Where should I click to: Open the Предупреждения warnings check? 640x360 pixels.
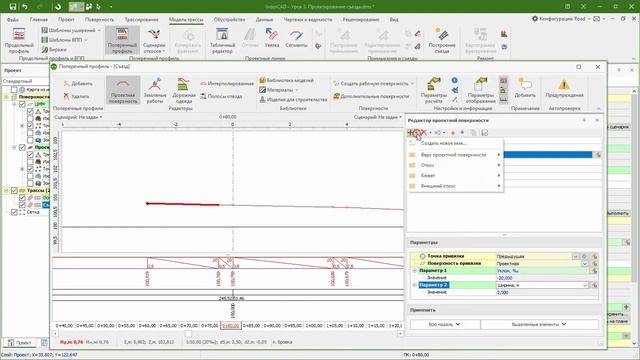(x=564, y=87)
